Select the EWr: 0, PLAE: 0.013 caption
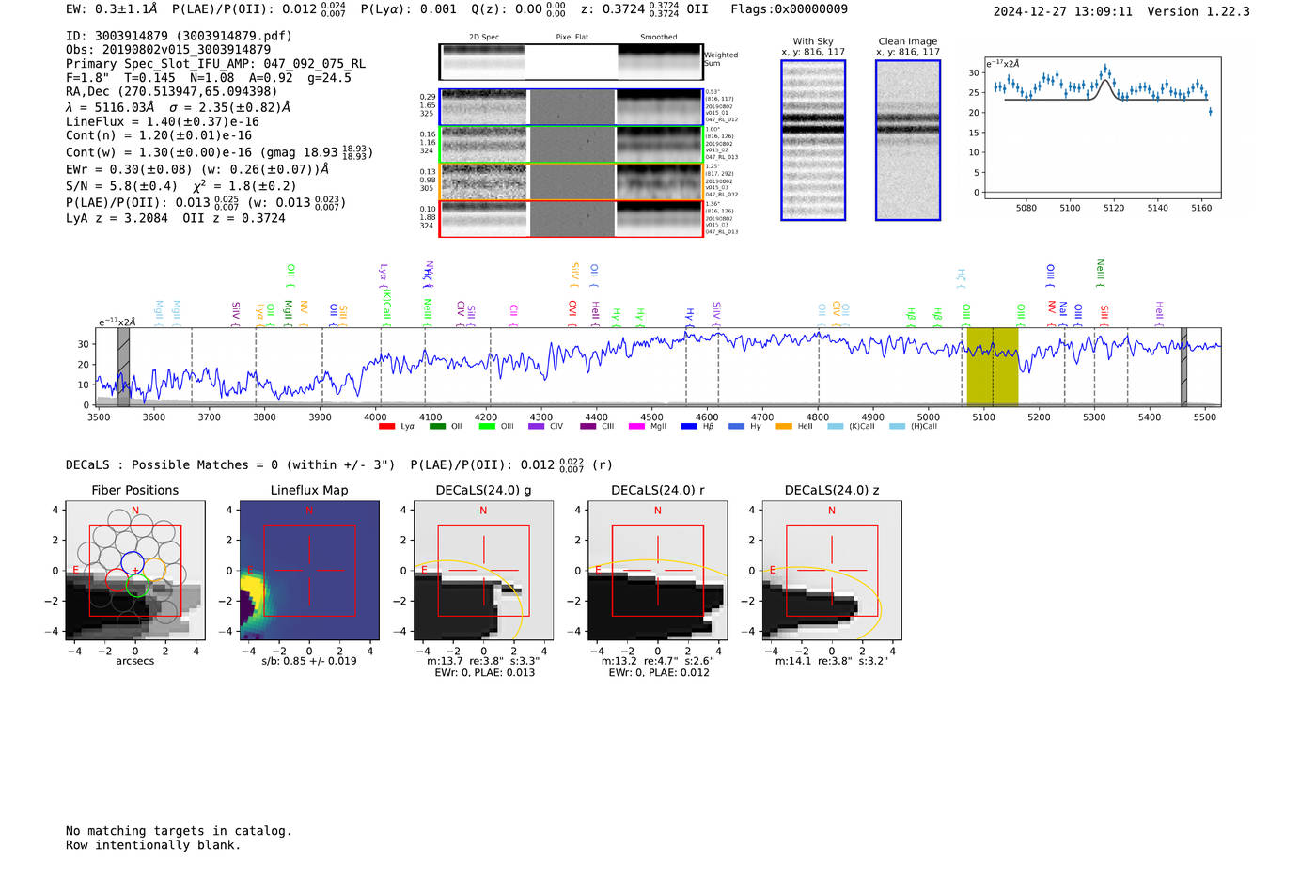This screenshot has width=1316, height=896. click(x=484, y=673)
